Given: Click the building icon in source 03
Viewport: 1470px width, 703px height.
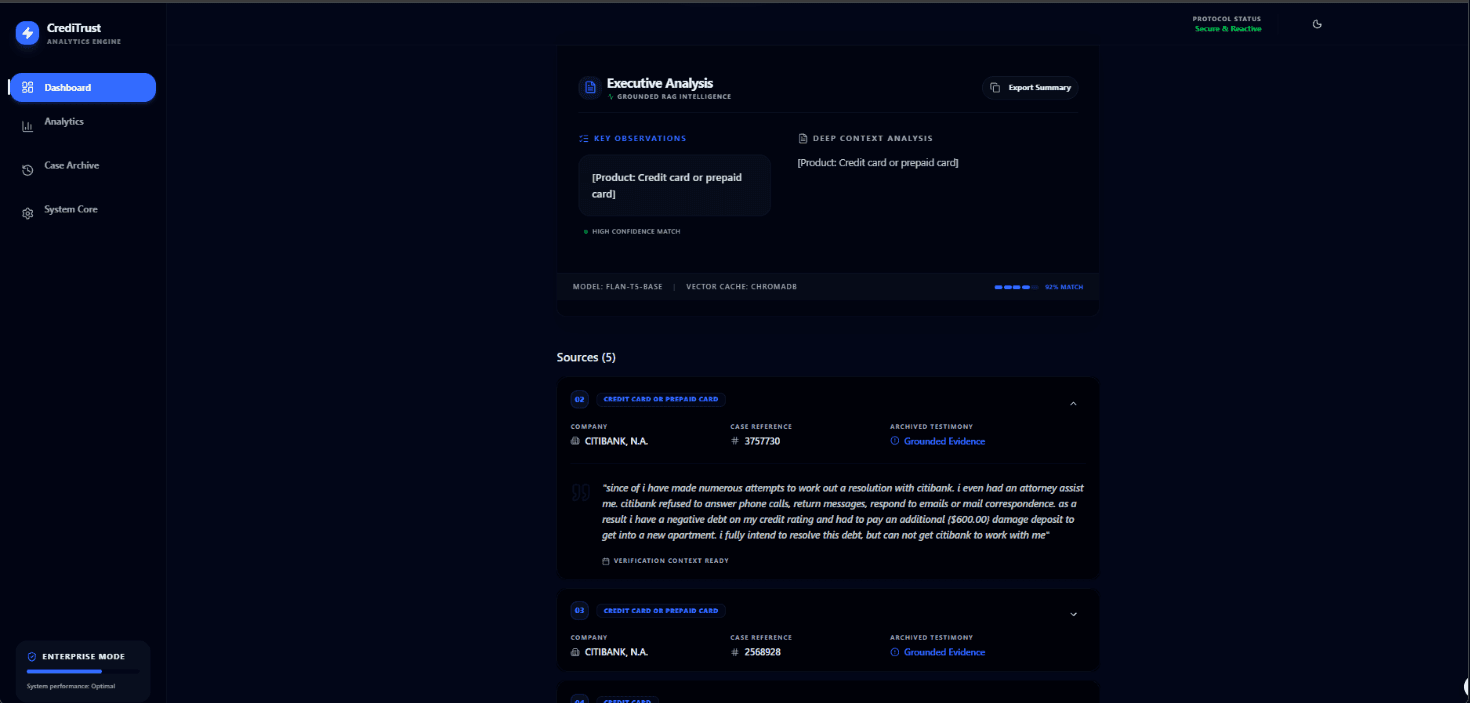Looking at the screenshot, I should [575, 652].
